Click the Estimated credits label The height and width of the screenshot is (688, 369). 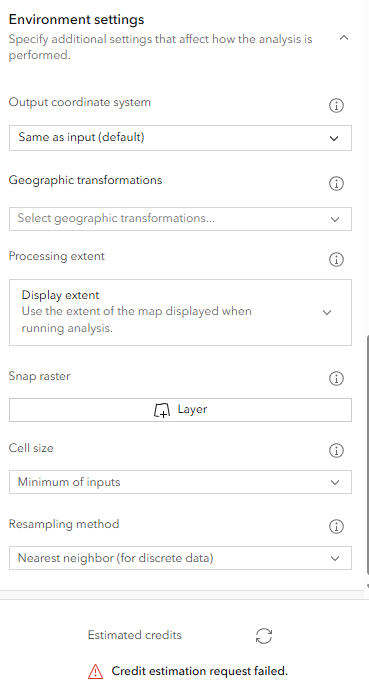[135, 635]
